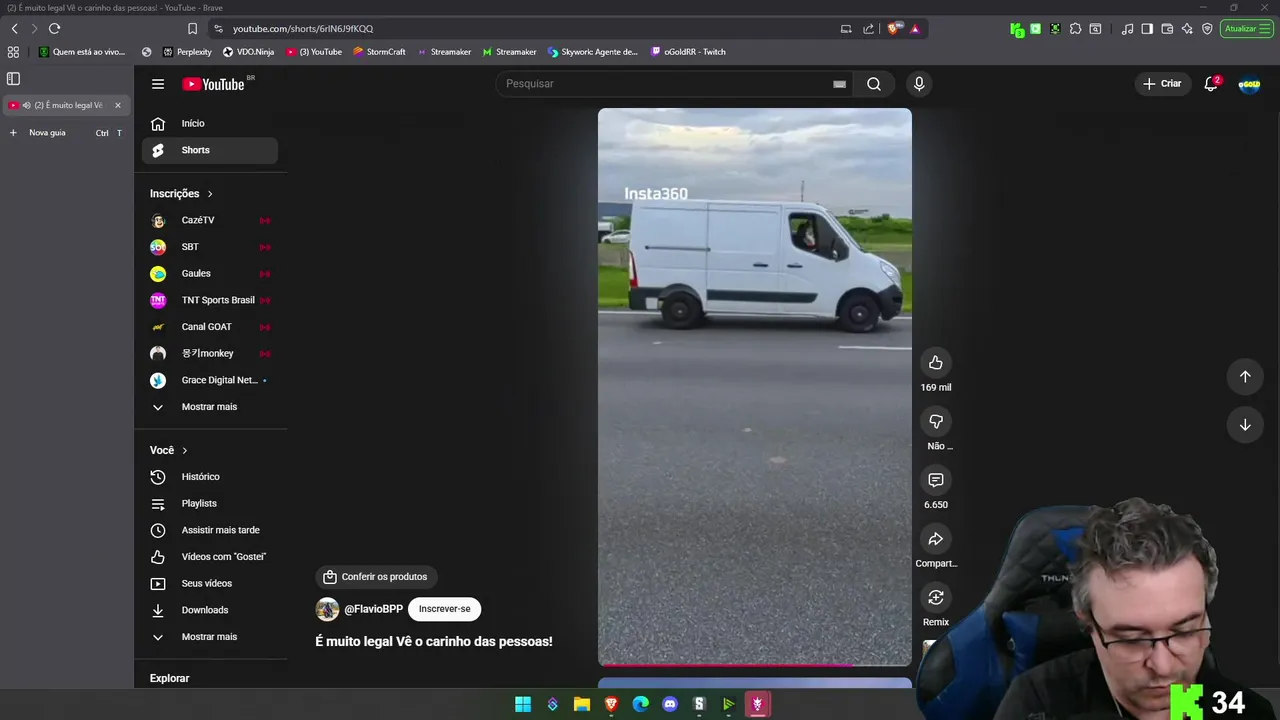The height and width of the screenshot is (720, 1280).
Task: Open the notifications bell
Action: point(1211,84)
